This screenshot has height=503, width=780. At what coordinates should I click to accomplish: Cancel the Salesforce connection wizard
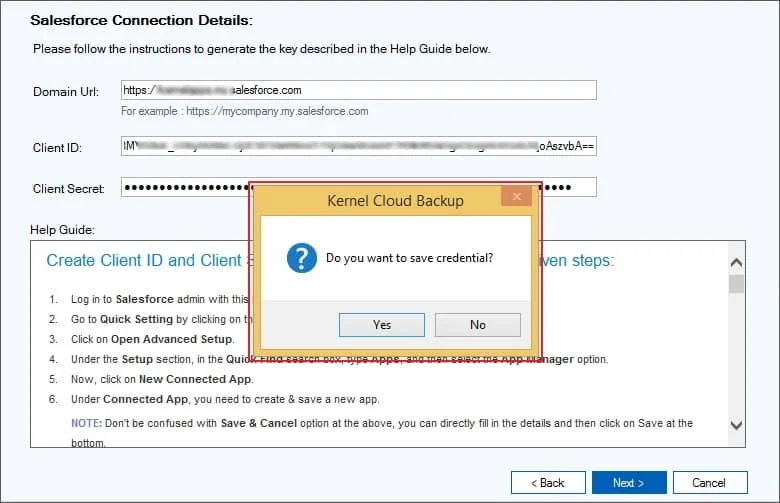[710, 483]
